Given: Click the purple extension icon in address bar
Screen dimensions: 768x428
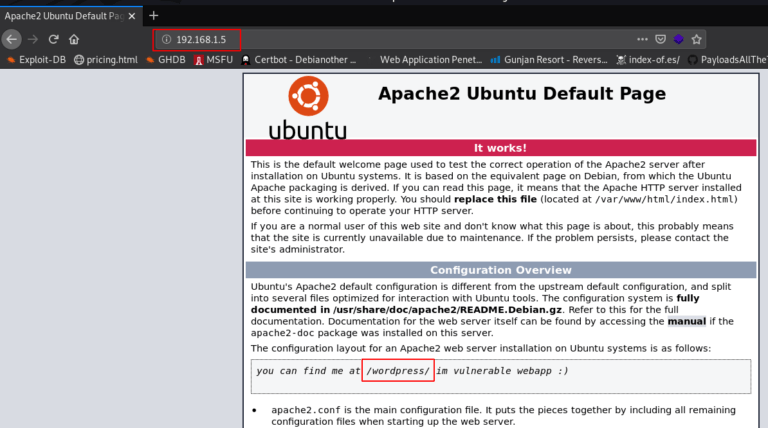Looking at the screenshot, I should 678,39.
